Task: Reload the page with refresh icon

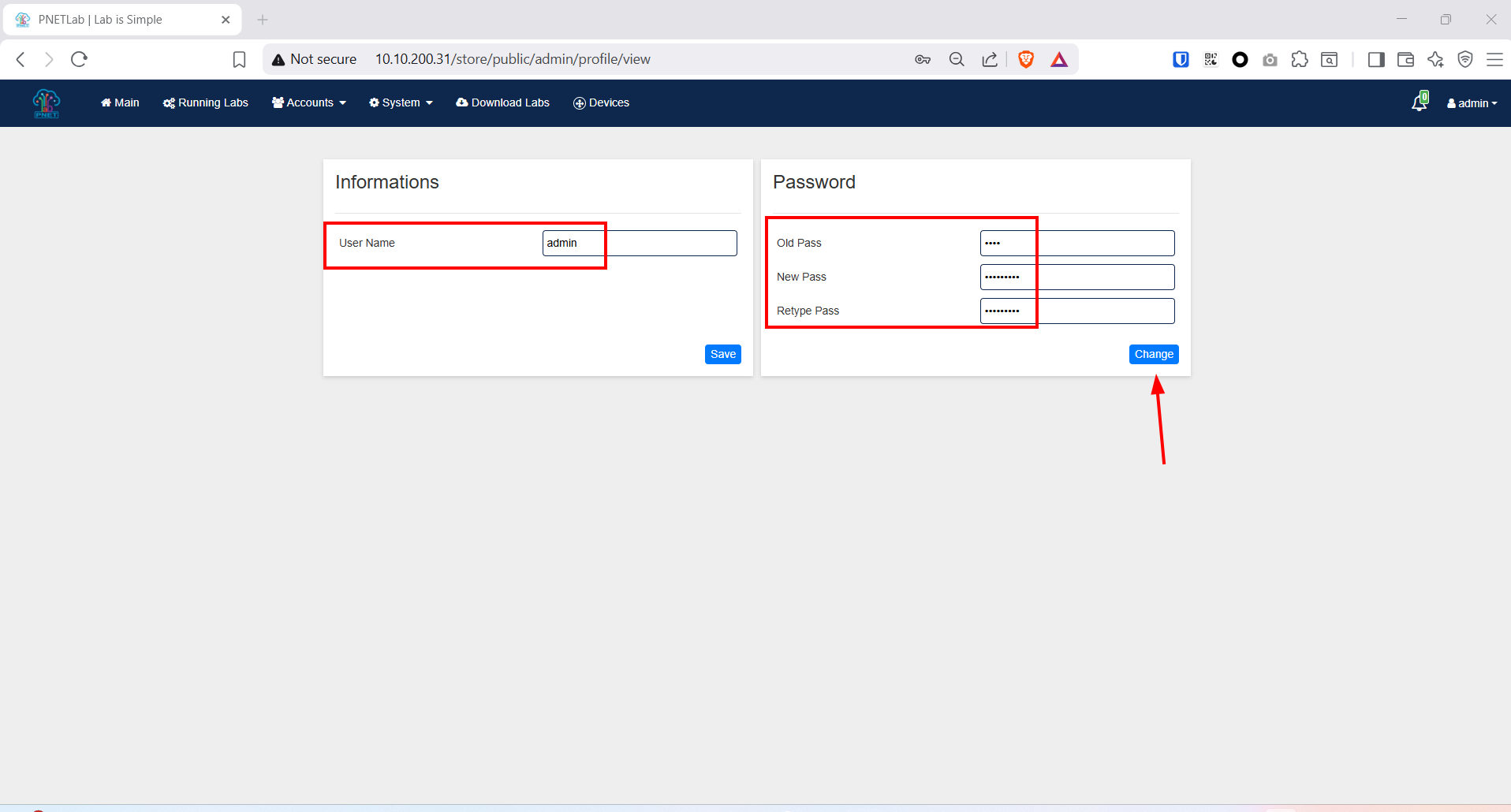Action: (79, 59)
